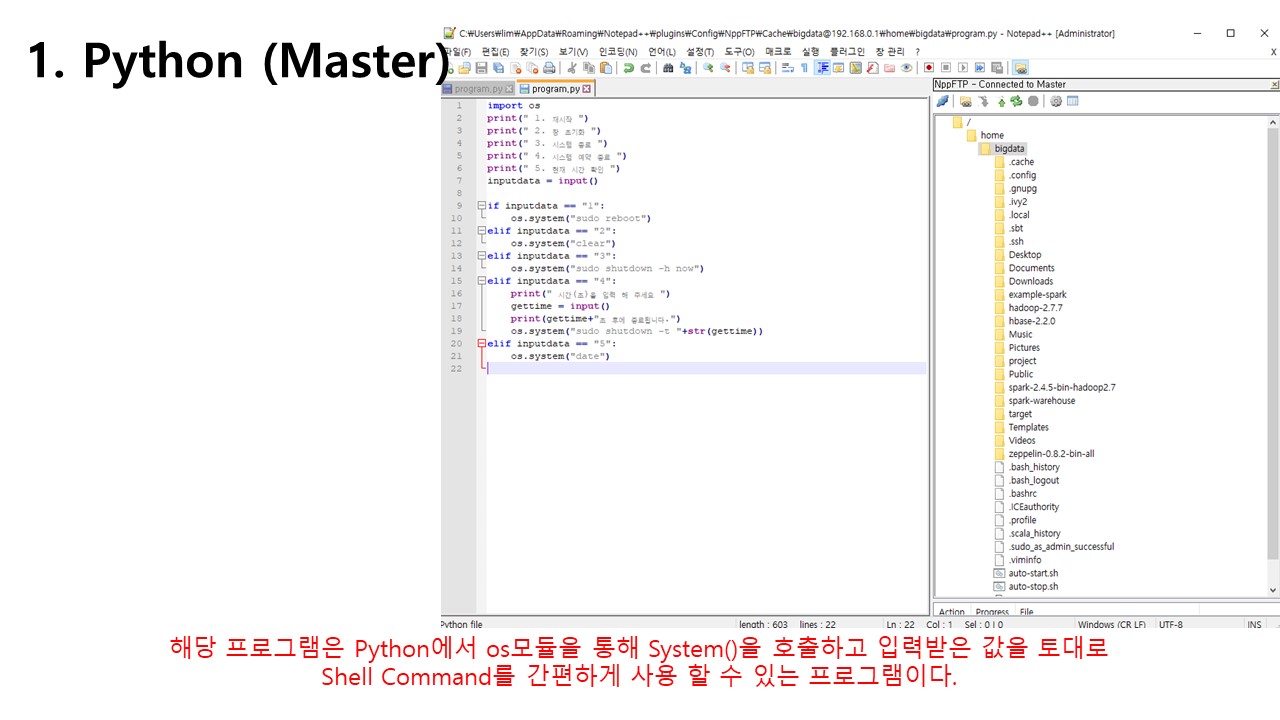Click NppFTP upload file green arrow

tap(1001, 101)
